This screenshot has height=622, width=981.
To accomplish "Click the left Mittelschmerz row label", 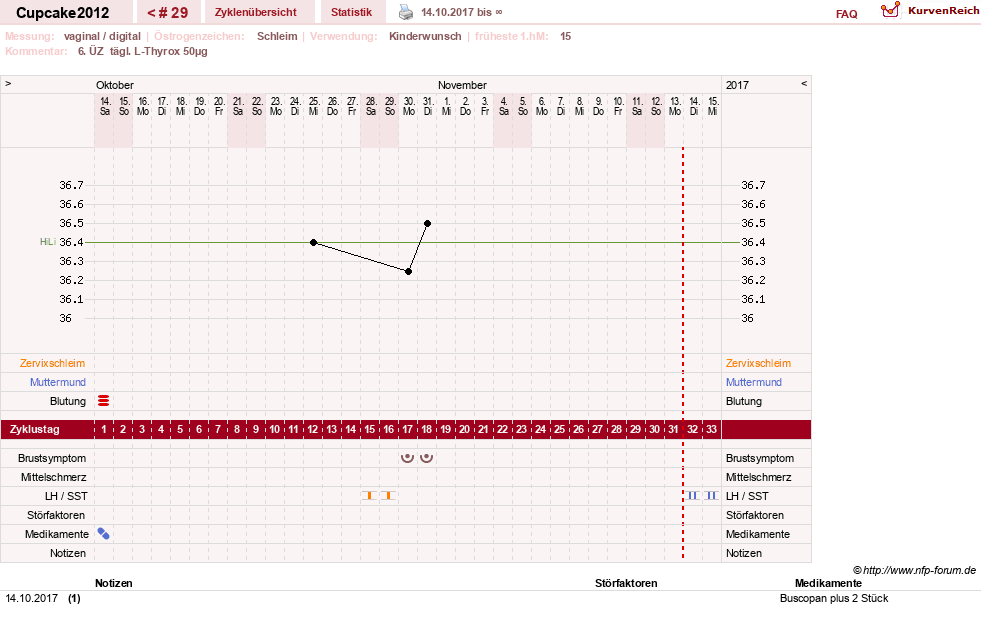I will coord(54,477).
